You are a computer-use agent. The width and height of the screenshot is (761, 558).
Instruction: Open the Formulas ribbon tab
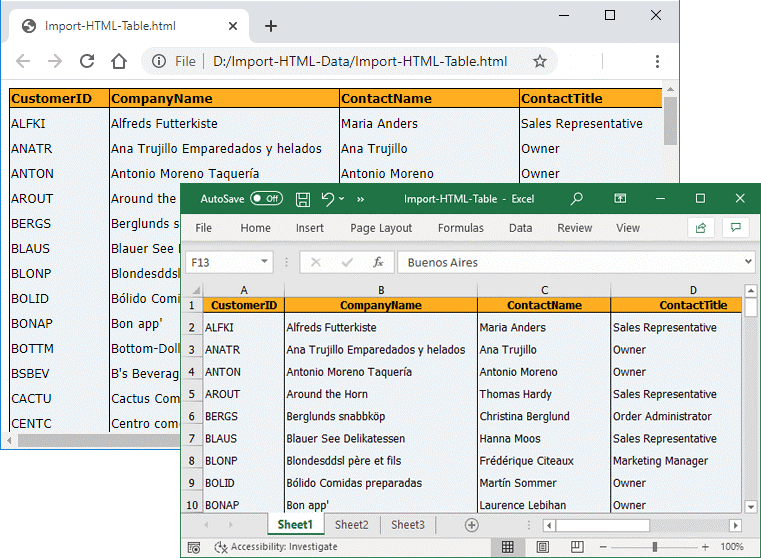point(460,228)
